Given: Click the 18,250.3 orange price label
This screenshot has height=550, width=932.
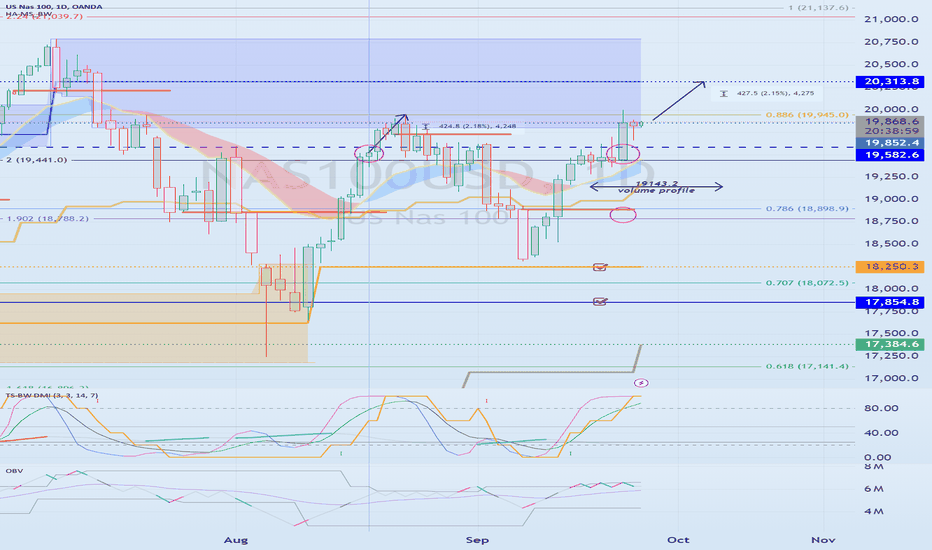Looking at the screenshot, I should pos(890,266).
